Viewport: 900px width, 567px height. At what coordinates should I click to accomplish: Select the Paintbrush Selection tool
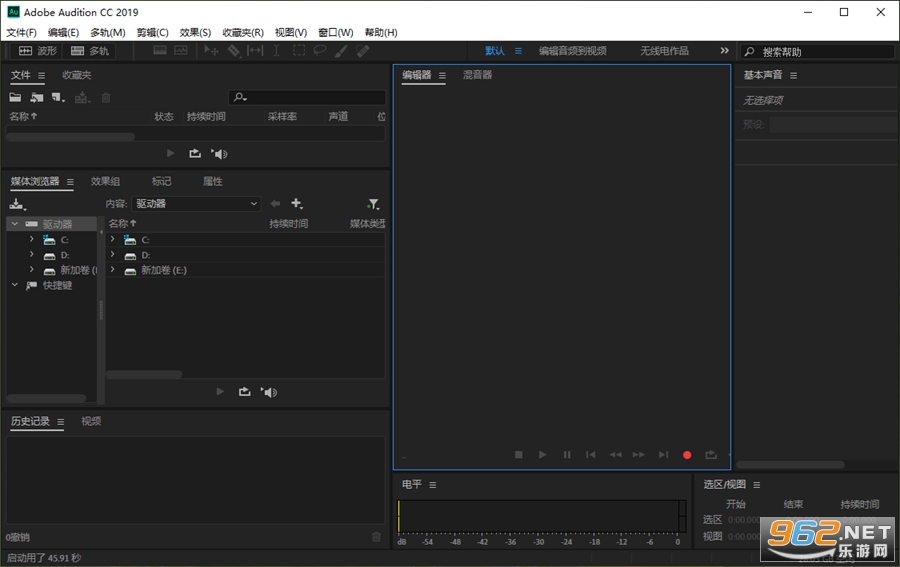[340, 51]
